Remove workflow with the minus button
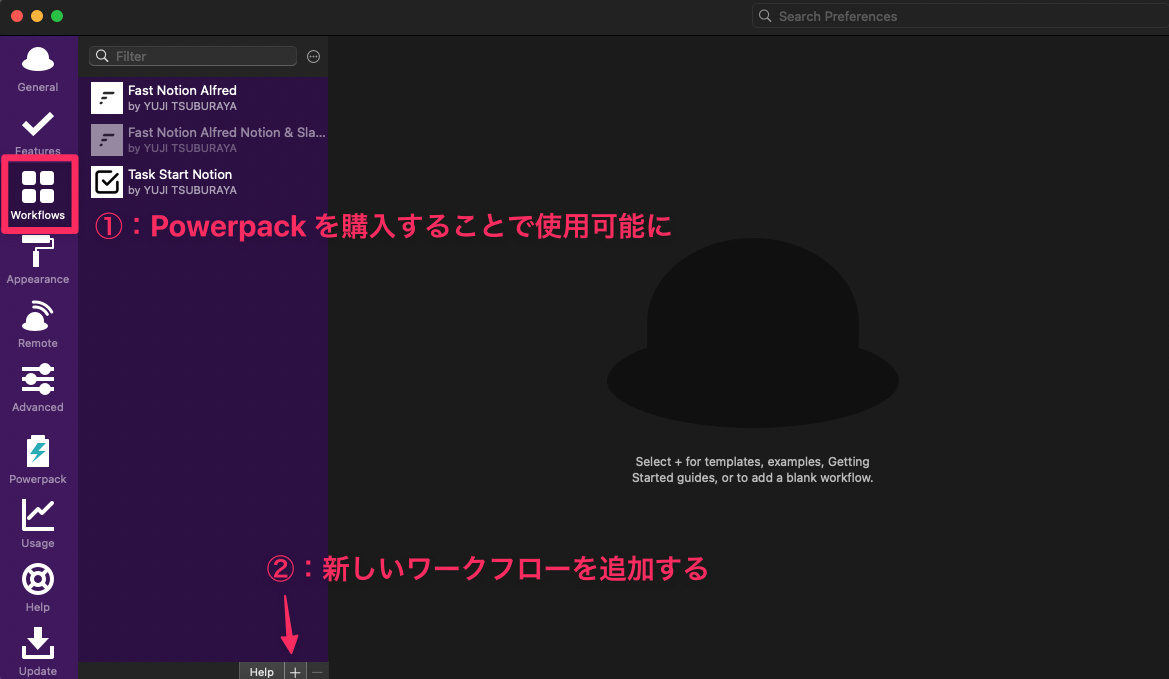Viewport: 1169px width, 679px height. (x=318, y=672)
